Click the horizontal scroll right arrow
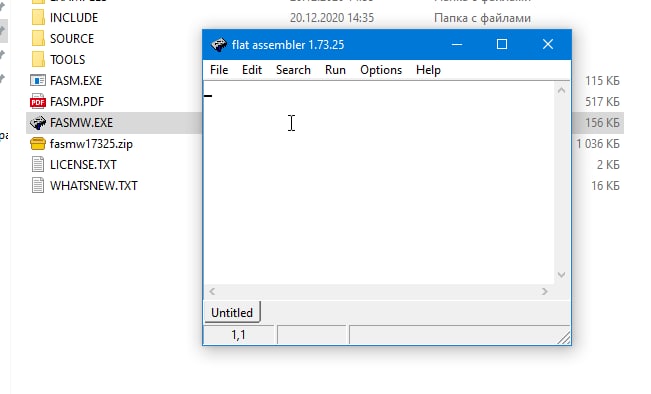The image size is (651, 394). 545,291
